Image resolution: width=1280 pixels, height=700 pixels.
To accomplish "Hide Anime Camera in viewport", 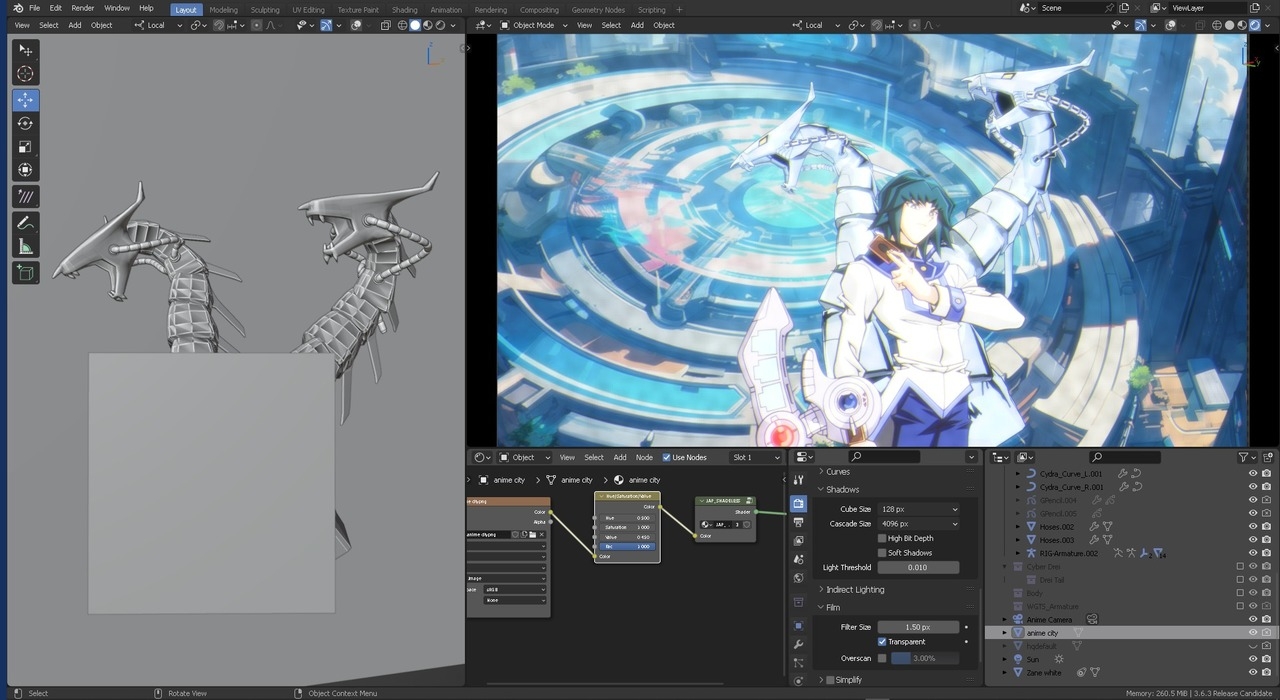I will [x=1253, y=620].
